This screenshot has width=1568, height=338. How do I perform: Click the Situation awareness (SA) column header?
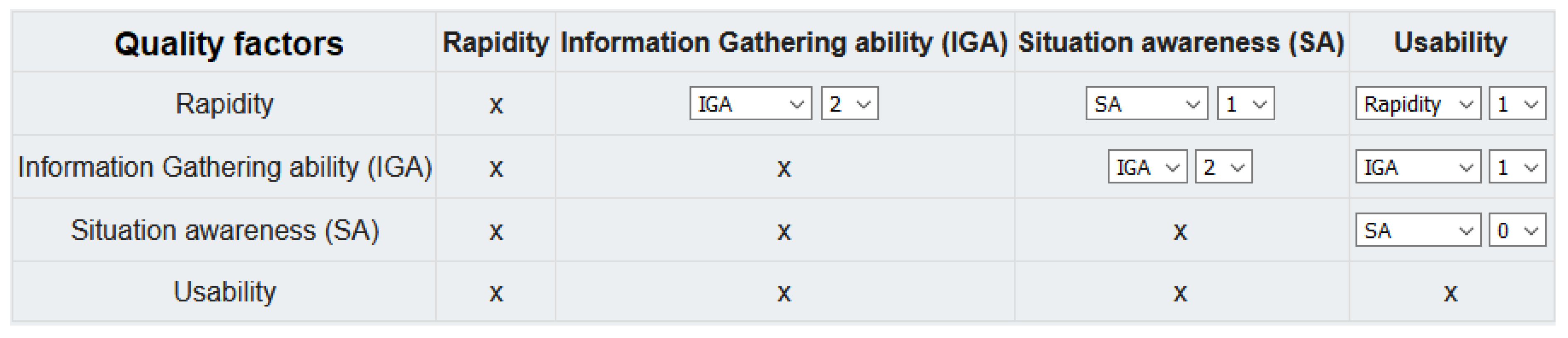[1181, 43]
